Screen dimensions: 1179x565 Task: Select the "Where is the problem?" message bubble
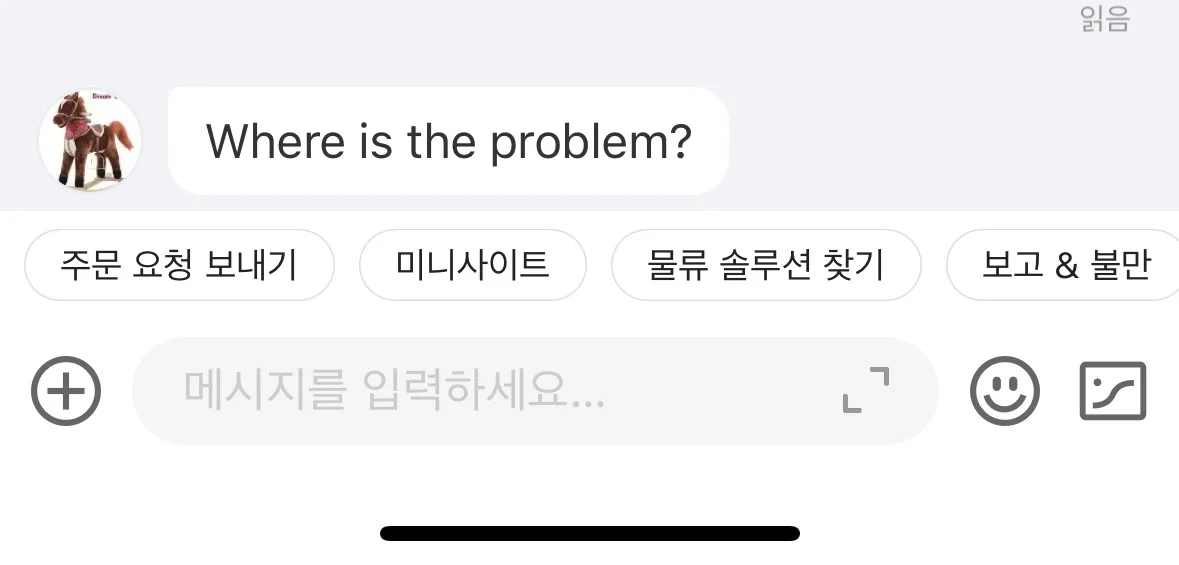448,141
